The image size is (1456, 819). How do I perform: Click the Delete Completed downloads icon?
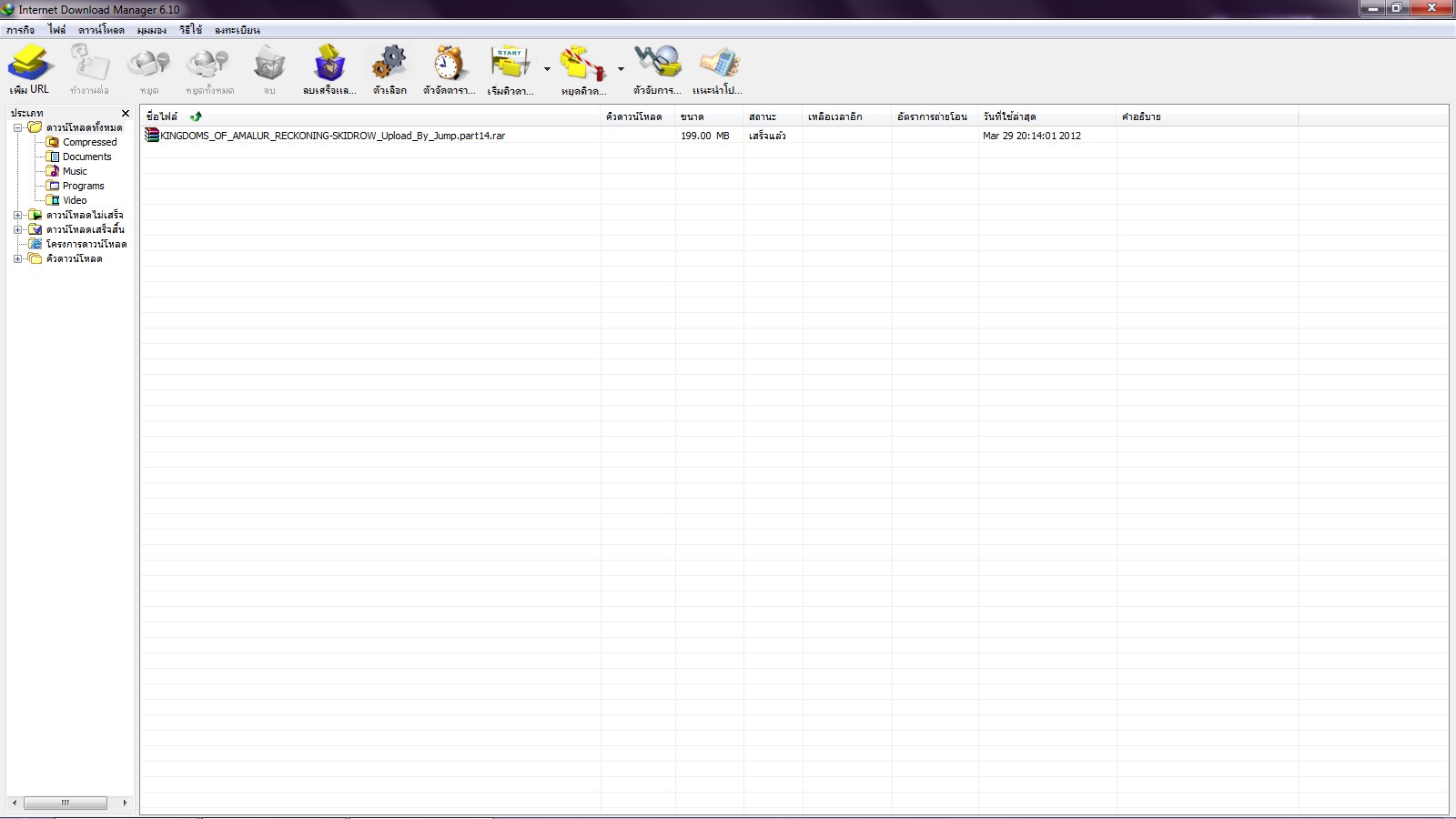click(x=329, y=64)
